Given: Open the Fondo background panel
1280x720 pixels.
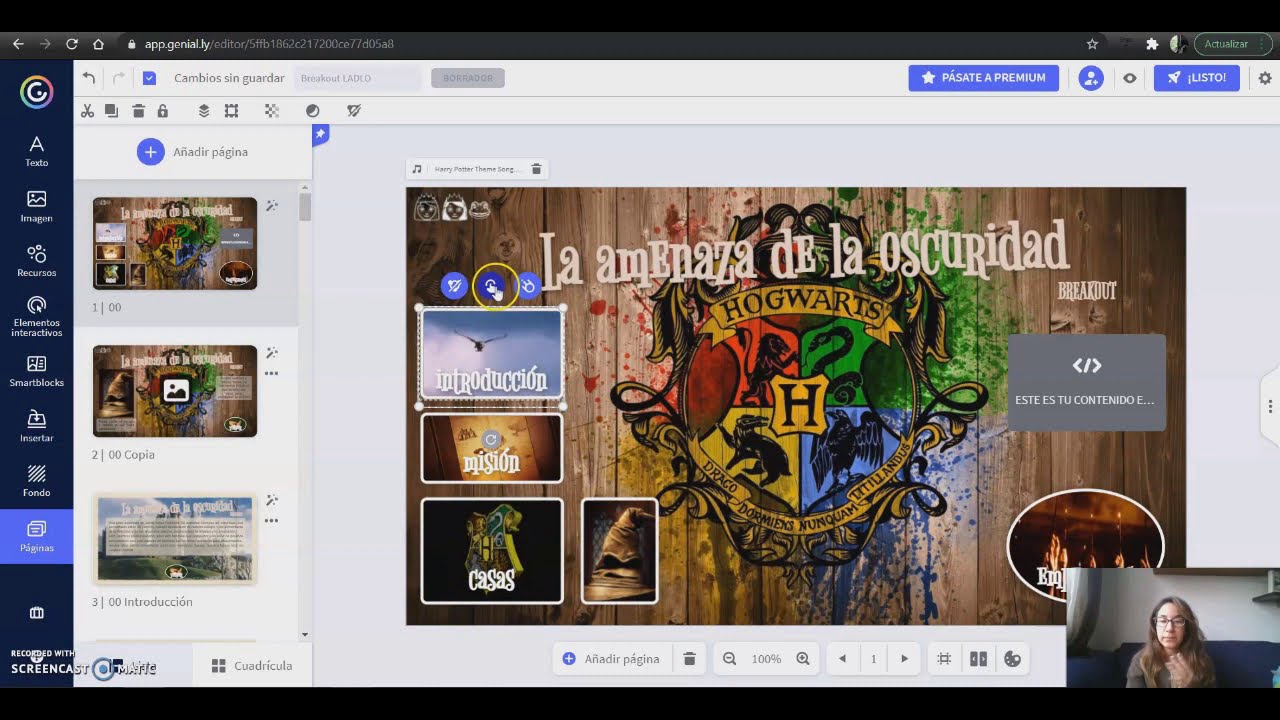Looking at the screenshot, I should click(36, 481).
